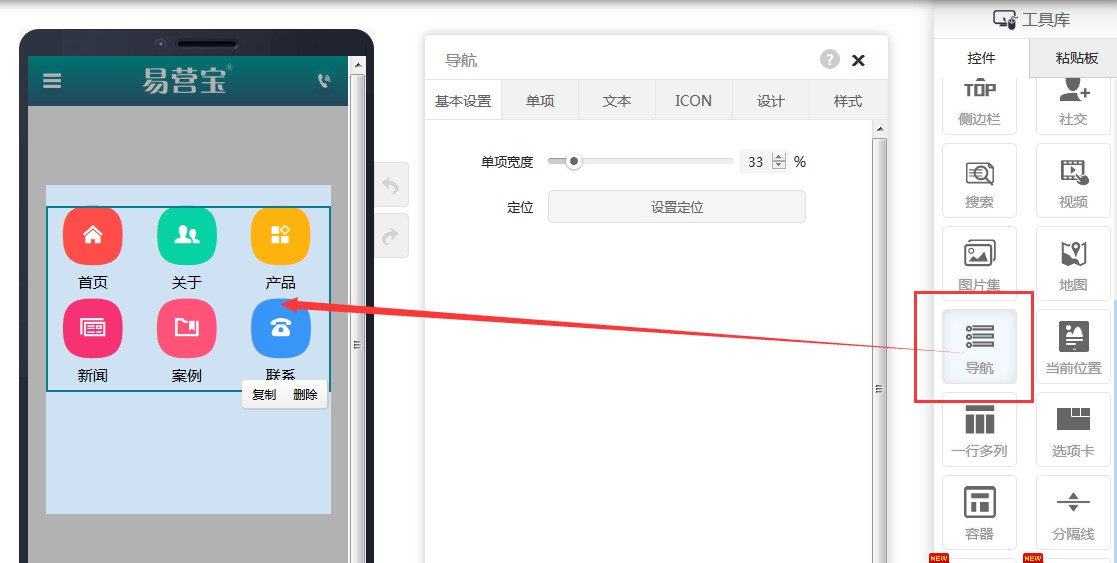Image resolution: width=1117 pixels, height=563 pixels.
Task: Choose the 社交 social widget
Action: 1073,104
